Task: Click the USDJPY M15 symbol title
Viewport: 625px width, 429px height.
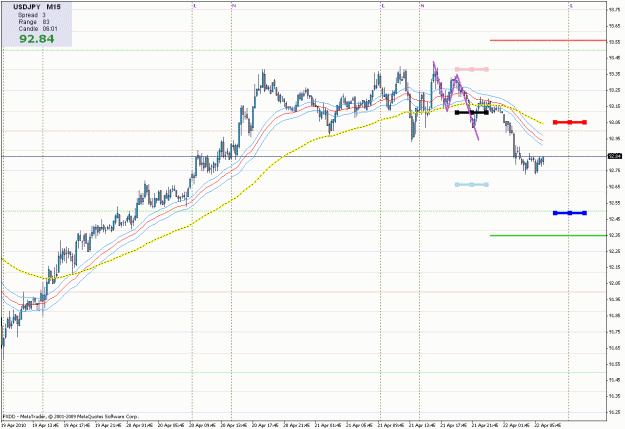Action: [37, 7]
